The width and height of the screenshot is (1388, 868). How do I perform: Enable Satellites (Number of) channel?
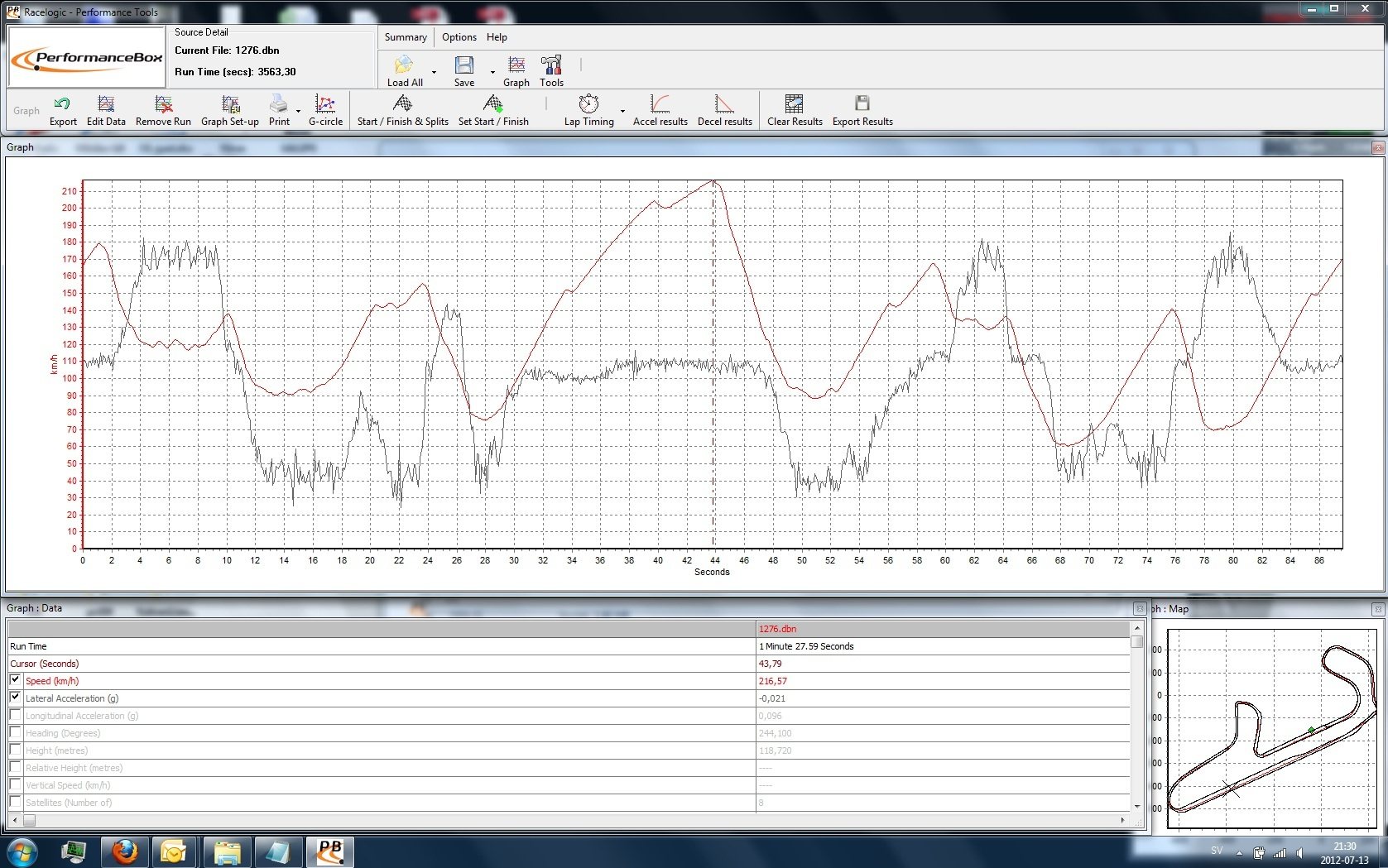click(x=15, y=802)
